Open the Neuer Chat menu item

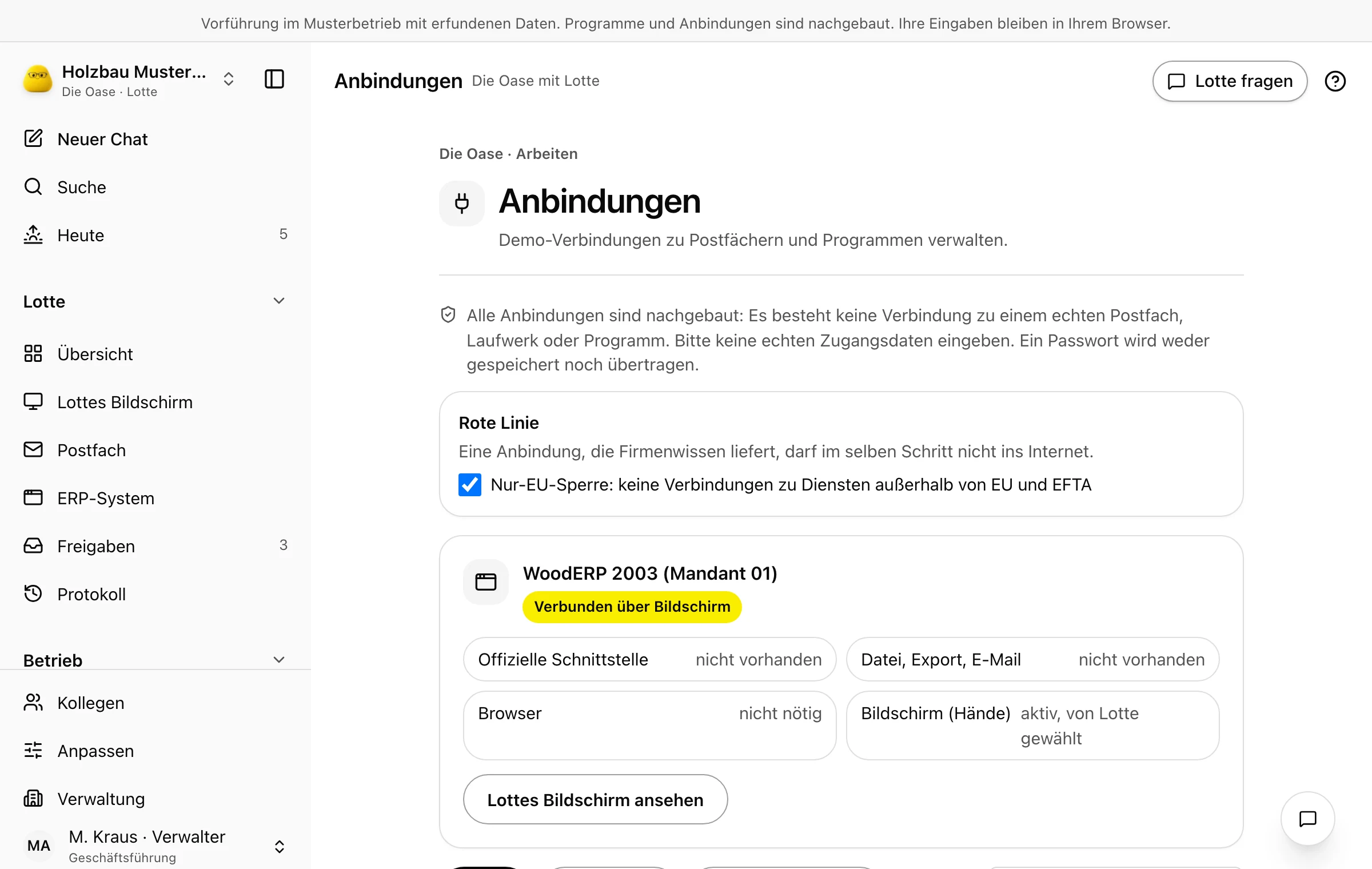(155, 139)
